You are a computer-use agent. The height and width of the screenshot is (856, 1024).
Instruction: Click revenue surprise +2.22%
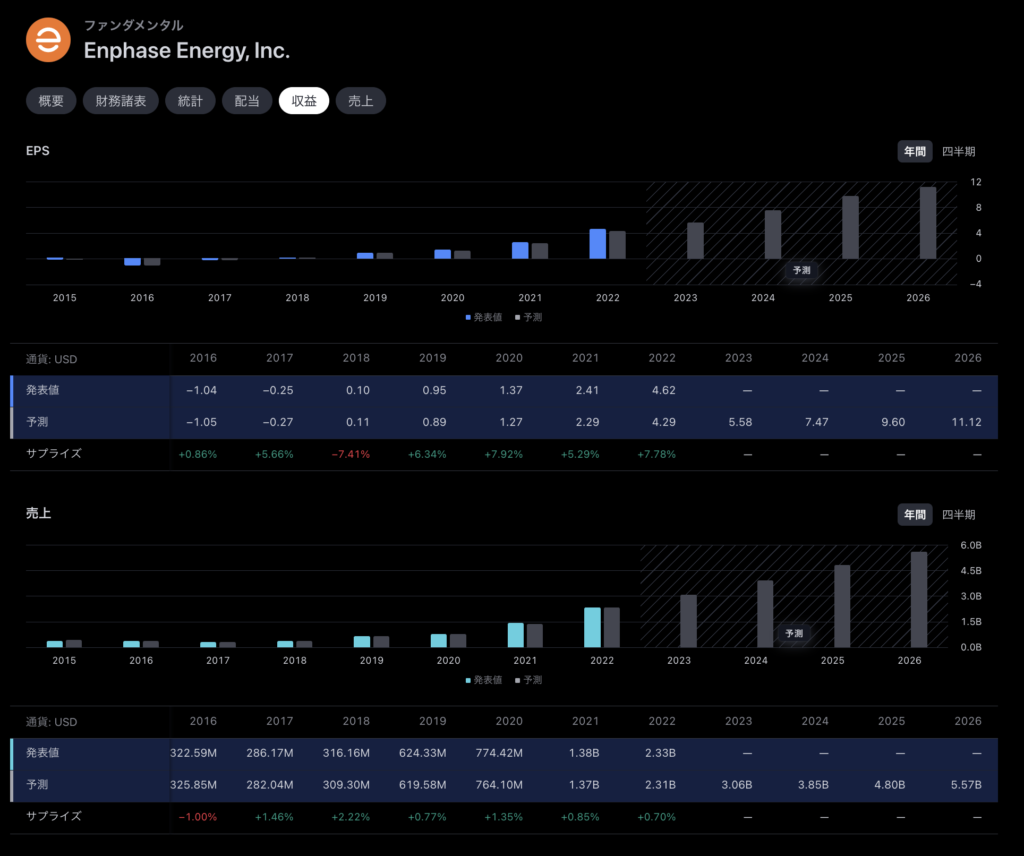(x=351, y=817)
